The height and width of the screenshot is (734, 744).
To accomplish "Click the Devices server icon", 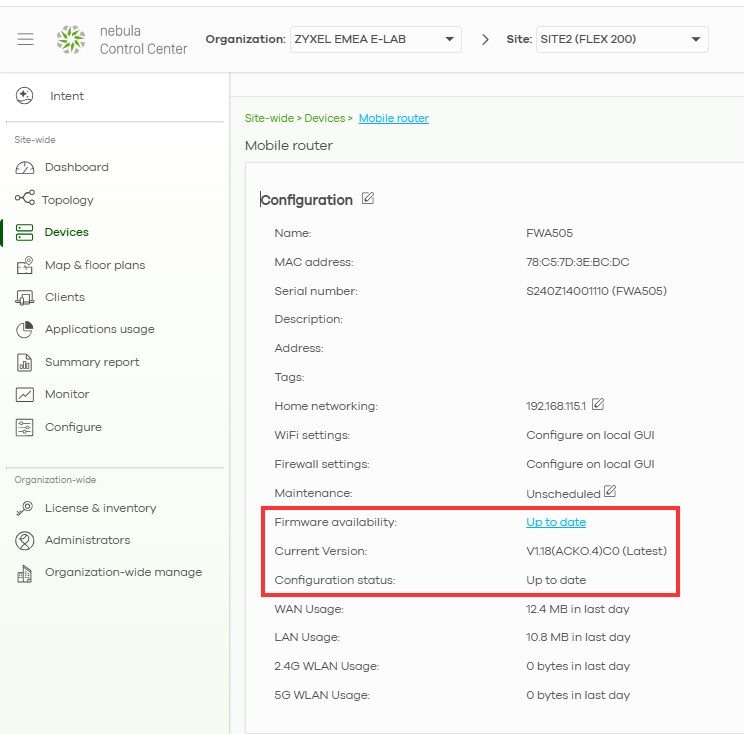I will [24, 232].
